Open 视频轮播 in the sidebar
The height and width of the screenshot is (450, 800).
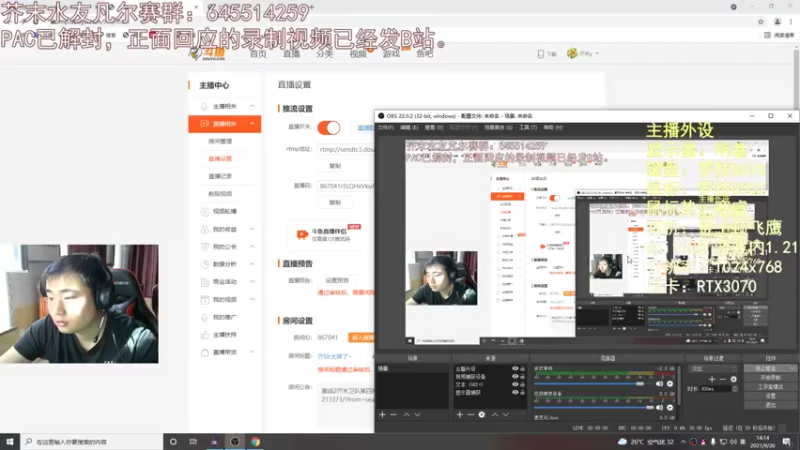pyautogui.click(x=224, y=211)
